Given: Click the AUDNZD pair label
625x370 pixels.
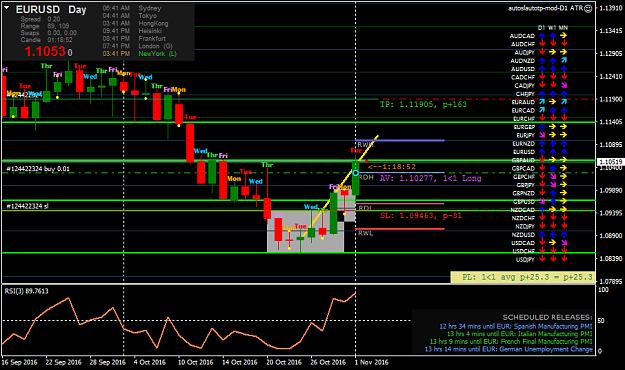Looking at the screenshot, I should point(523,61).
